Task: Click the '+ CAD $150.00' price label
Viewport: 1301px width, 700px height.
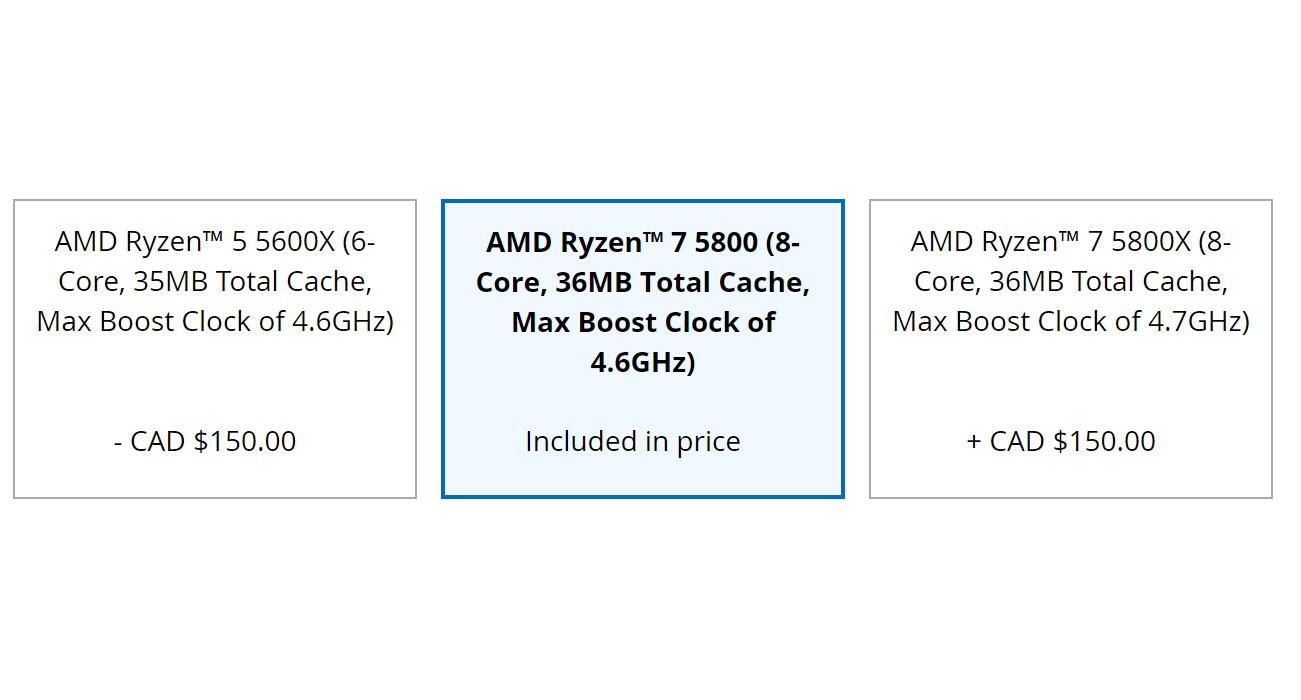Action: [1065, 440]
